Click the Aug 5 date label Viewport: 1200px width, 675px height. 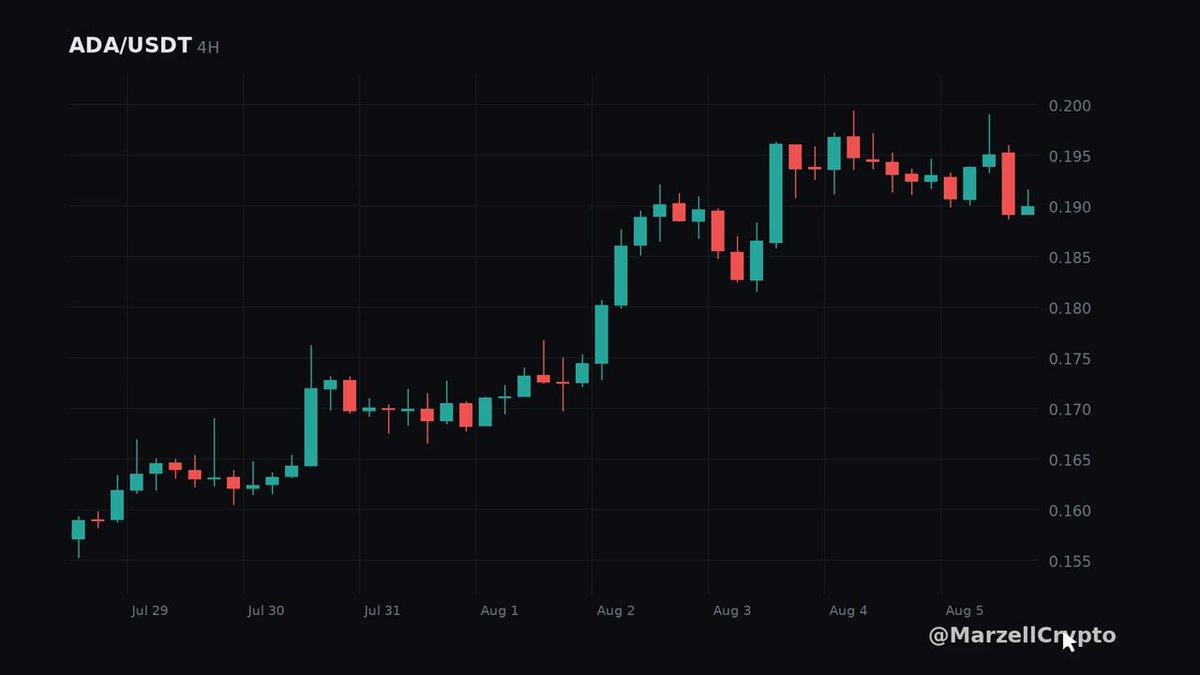coord(964,610)
